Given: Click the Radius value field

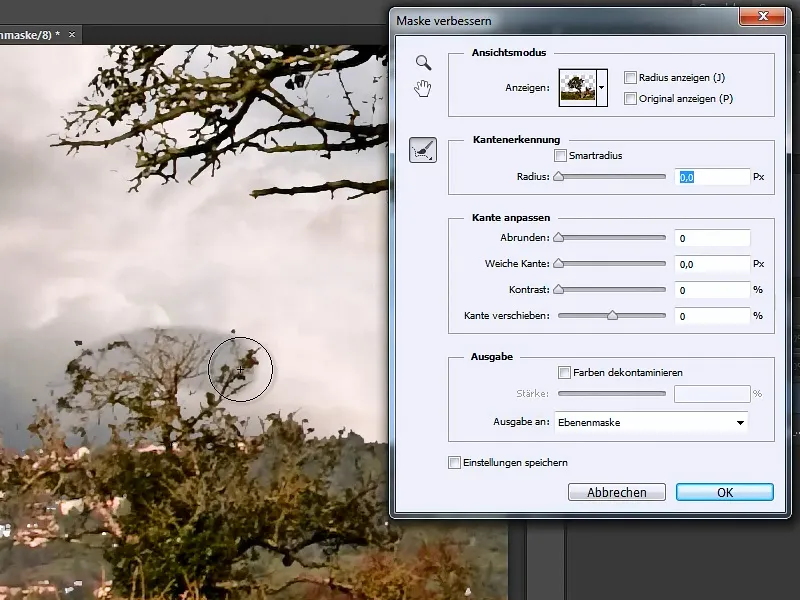Looking at the screenshot, I should [x=712, y=177].
